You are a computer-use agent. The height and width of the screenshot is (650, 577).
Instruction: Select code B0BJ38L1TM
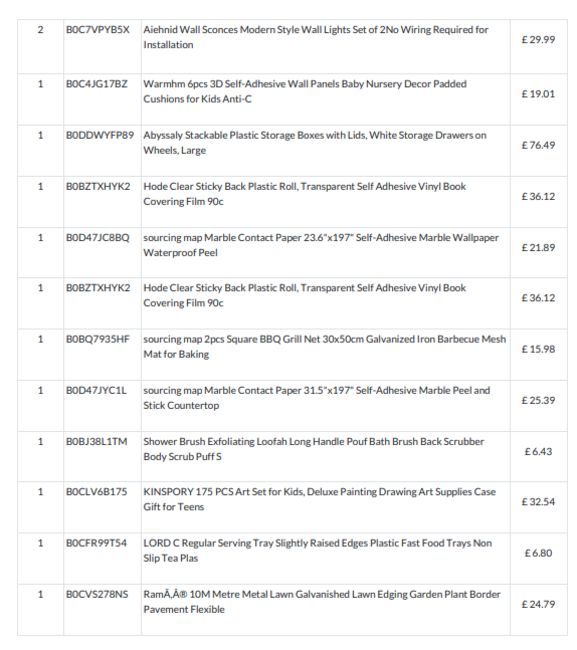(97, 442)
